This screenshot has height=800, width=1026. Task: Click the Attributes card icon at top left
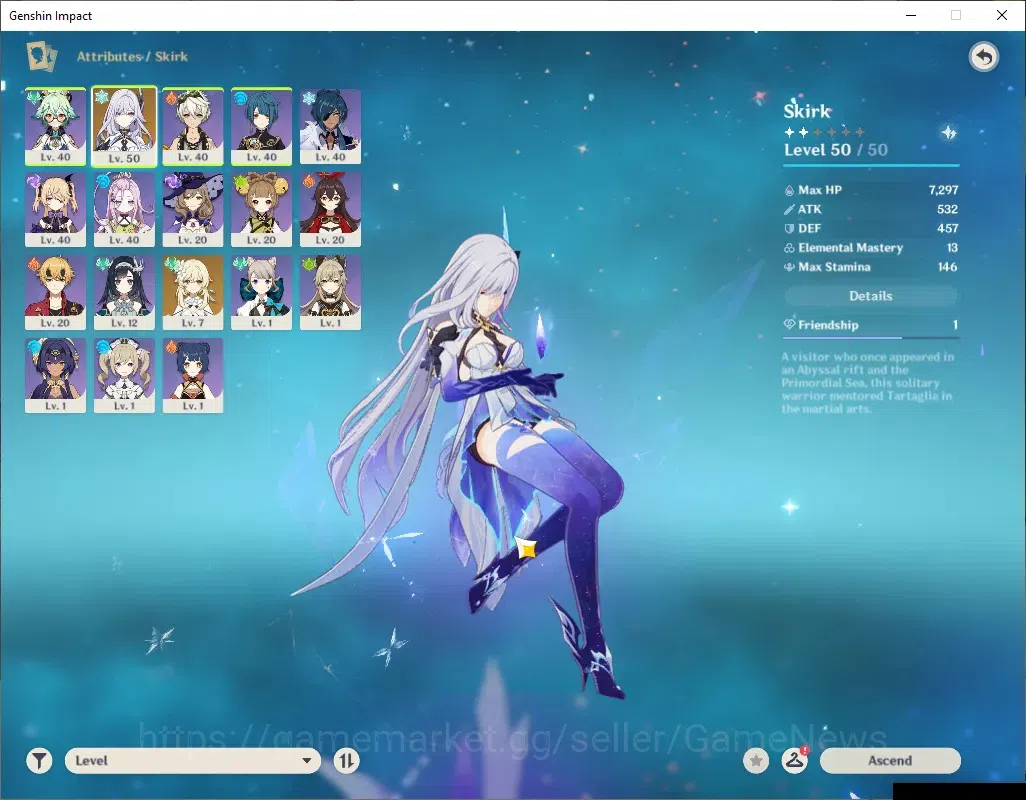click(x=41, y=56)
